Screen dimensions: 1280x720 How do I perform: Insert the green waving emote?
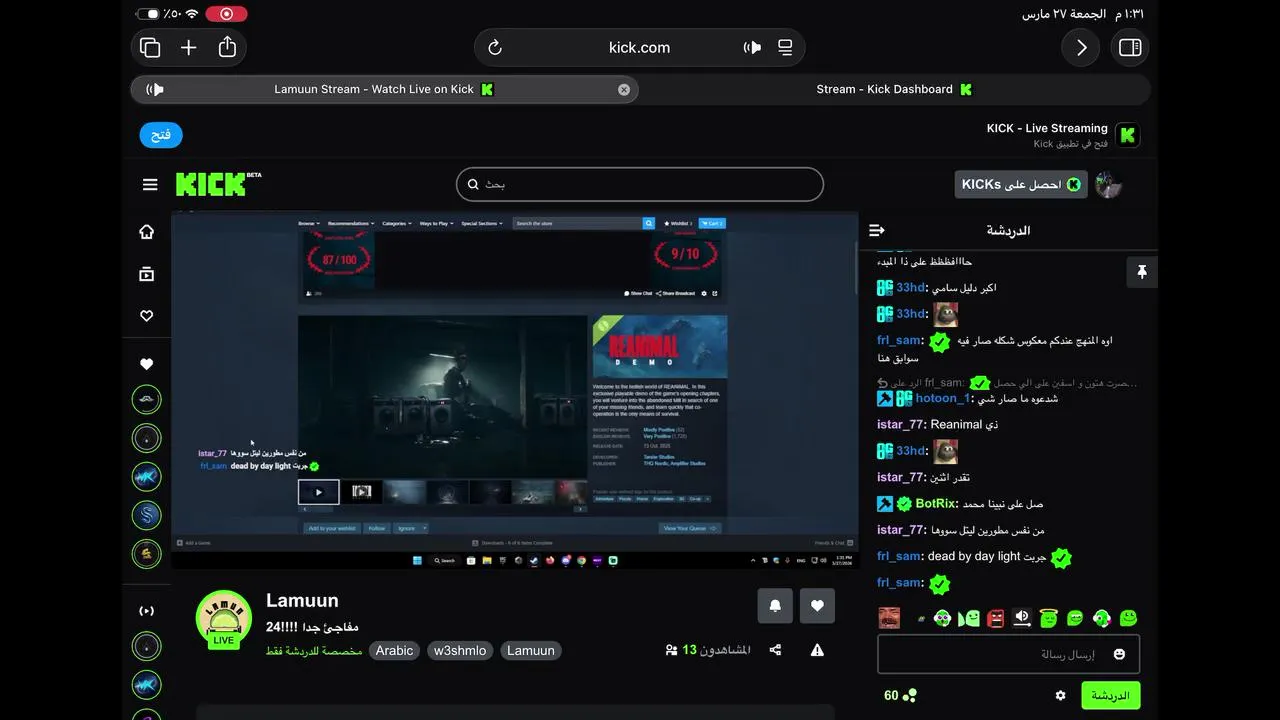(x=969, y=618)
